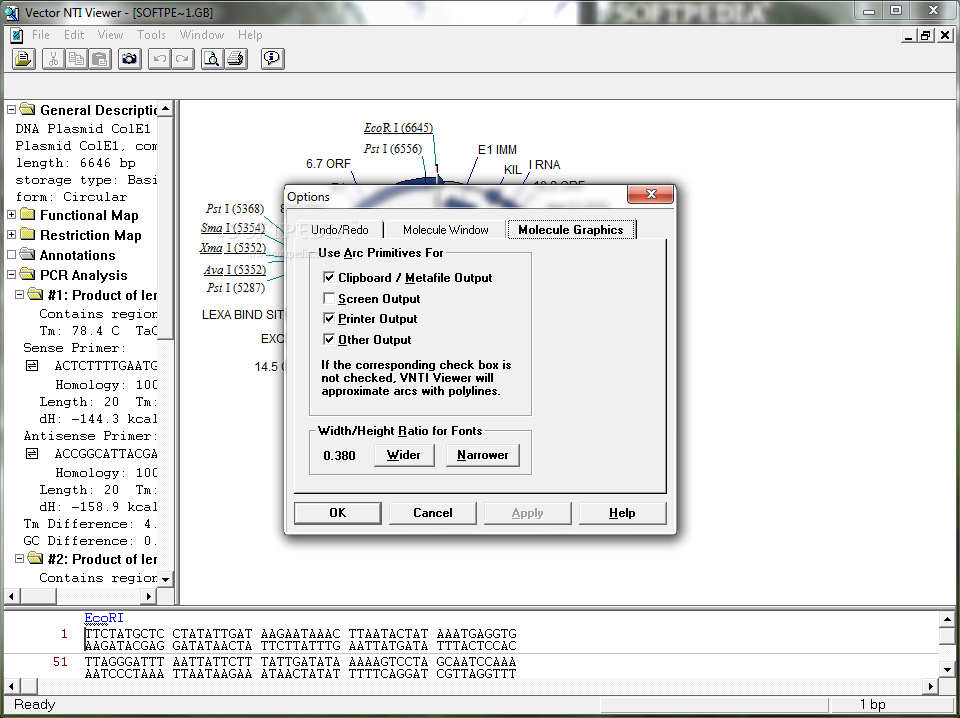Select the Copy toolbar icon

[x=76, y=58]
